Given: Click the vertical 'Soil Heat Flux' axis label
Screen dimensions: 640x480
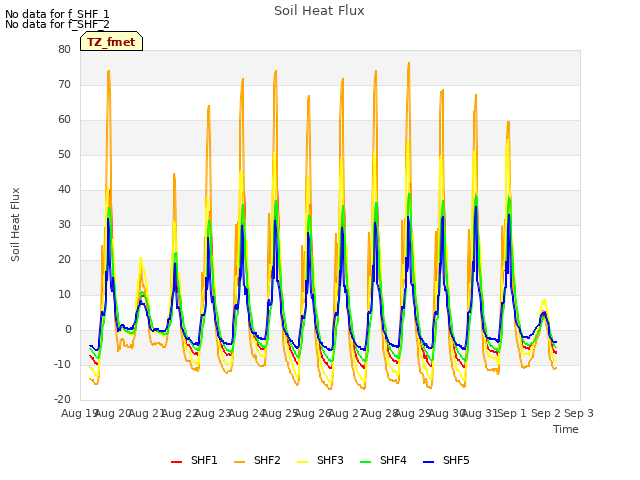Looking at the screenshot, I should [15, 224].
